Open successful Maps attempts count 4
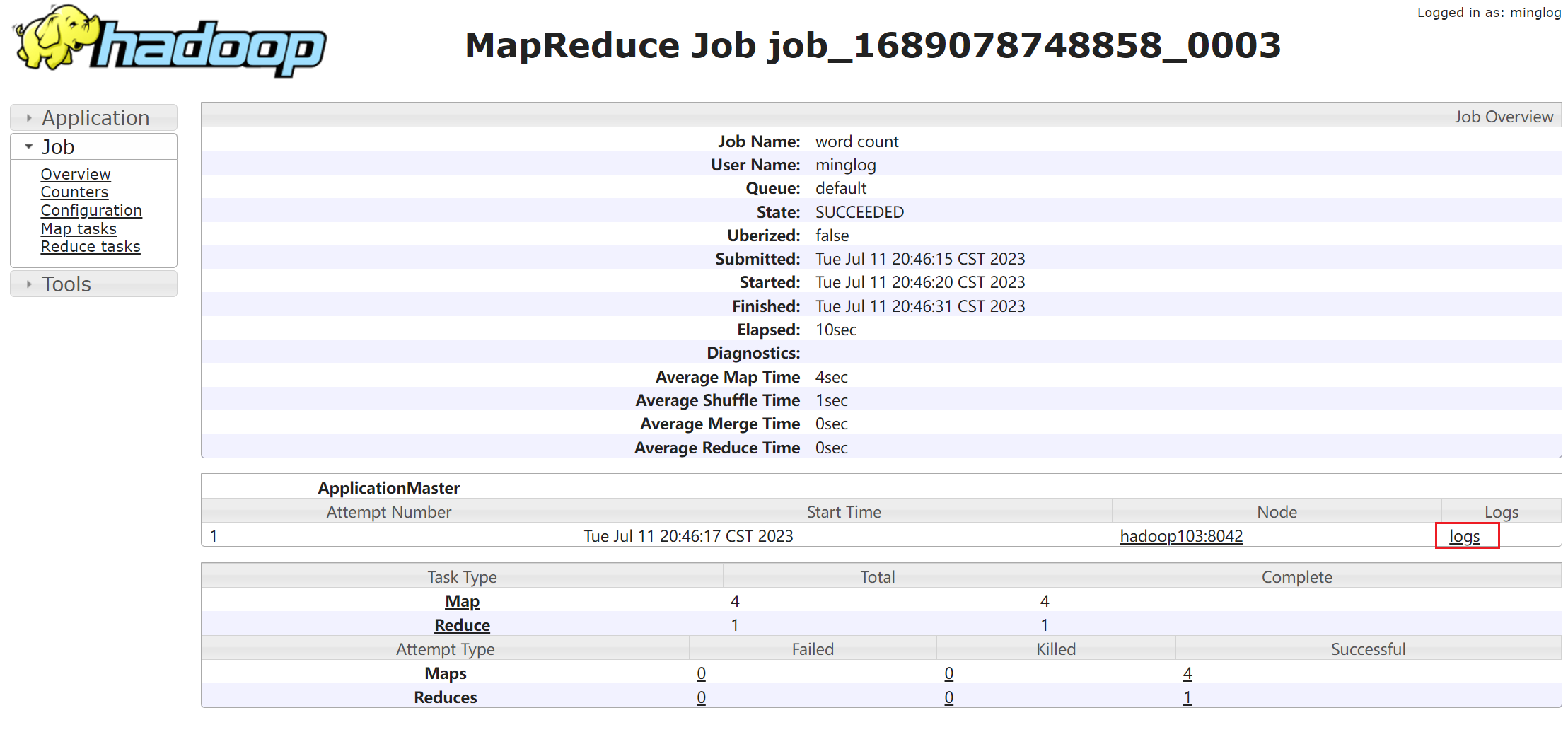 click(1187, 673)
